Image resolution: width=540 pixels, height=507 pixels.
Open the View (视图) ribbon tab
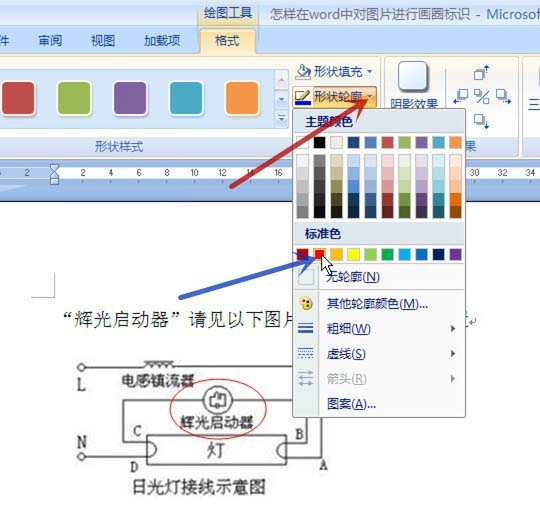point(103,41)
